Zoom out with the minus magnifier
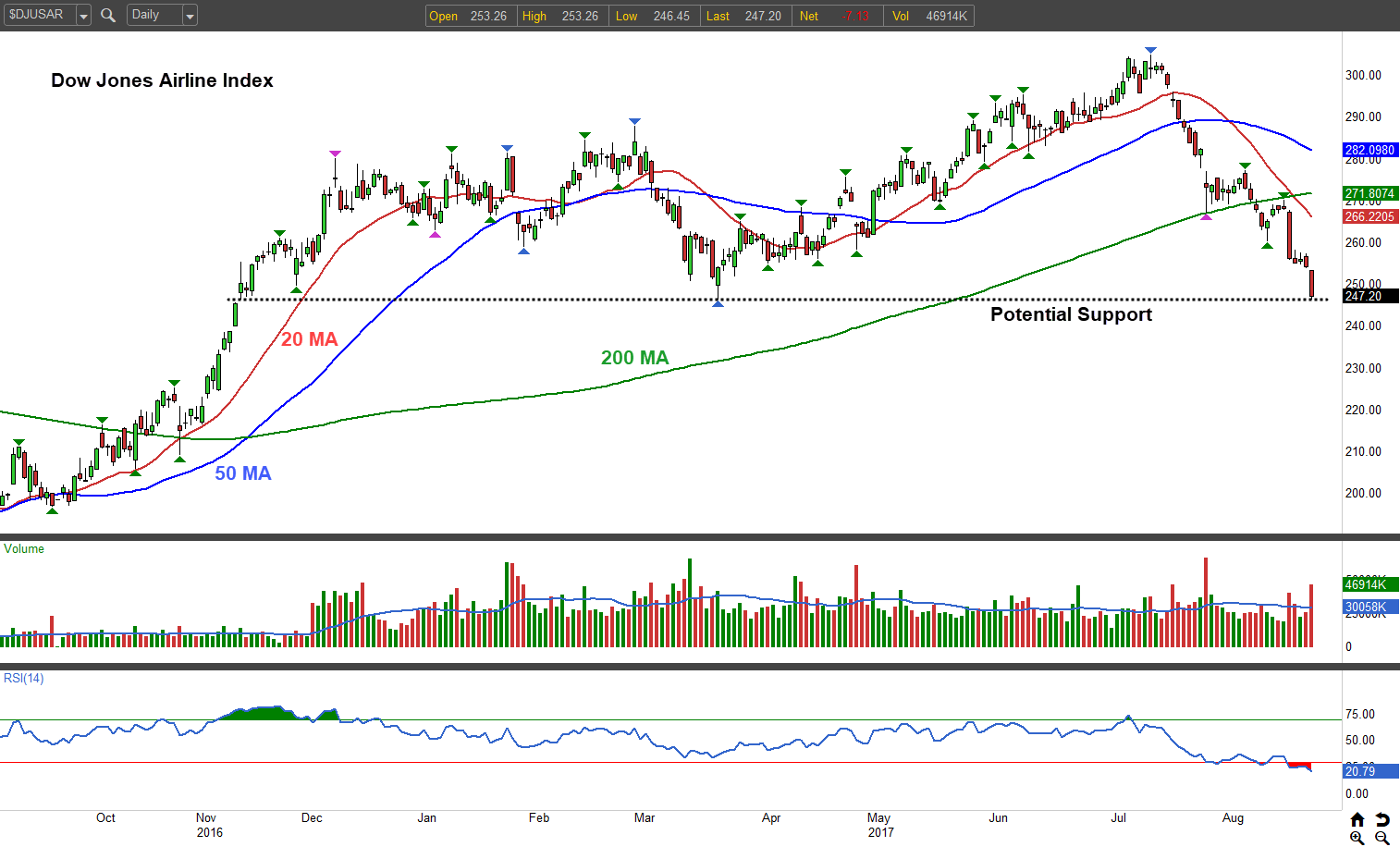Viewport: 1400px width, 847px height. coord(1382,838)
